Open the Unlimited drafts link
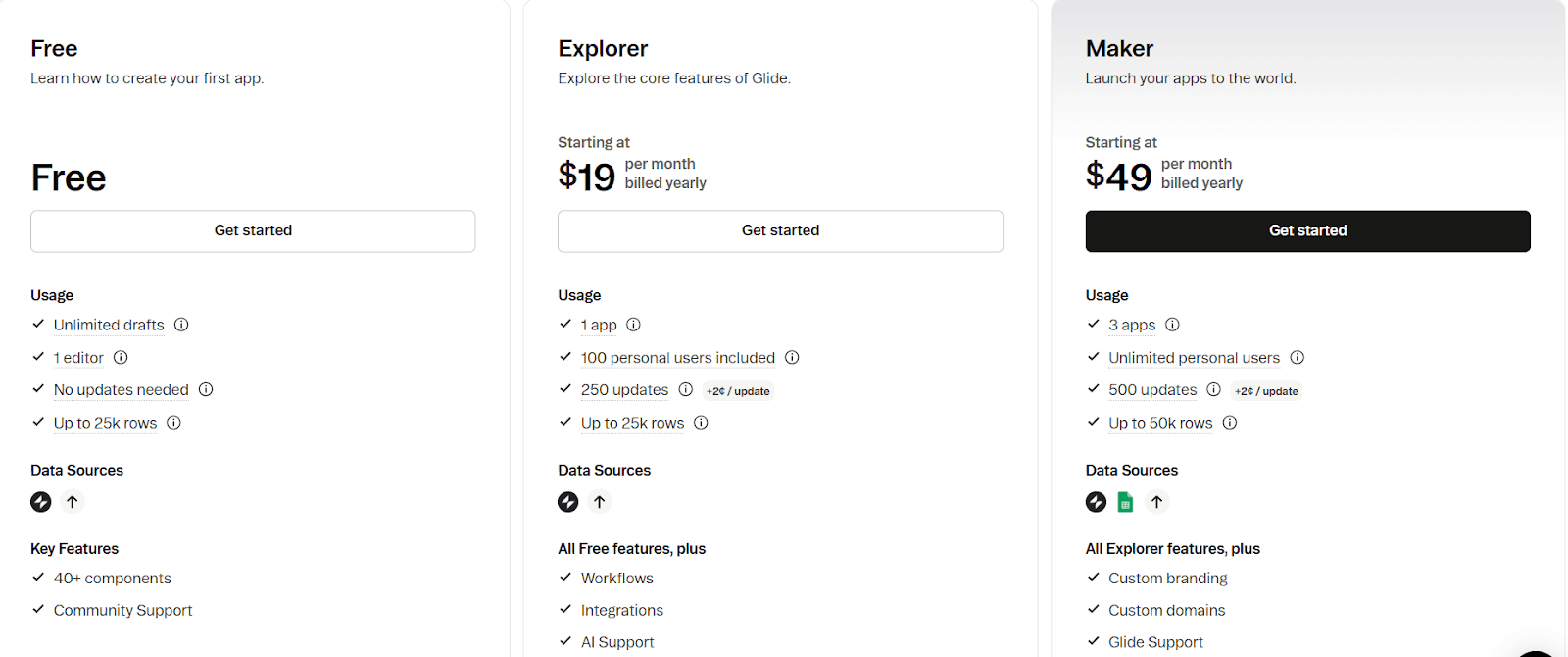Viewport: 1568px width, 657px height. (x=108, y=325)
